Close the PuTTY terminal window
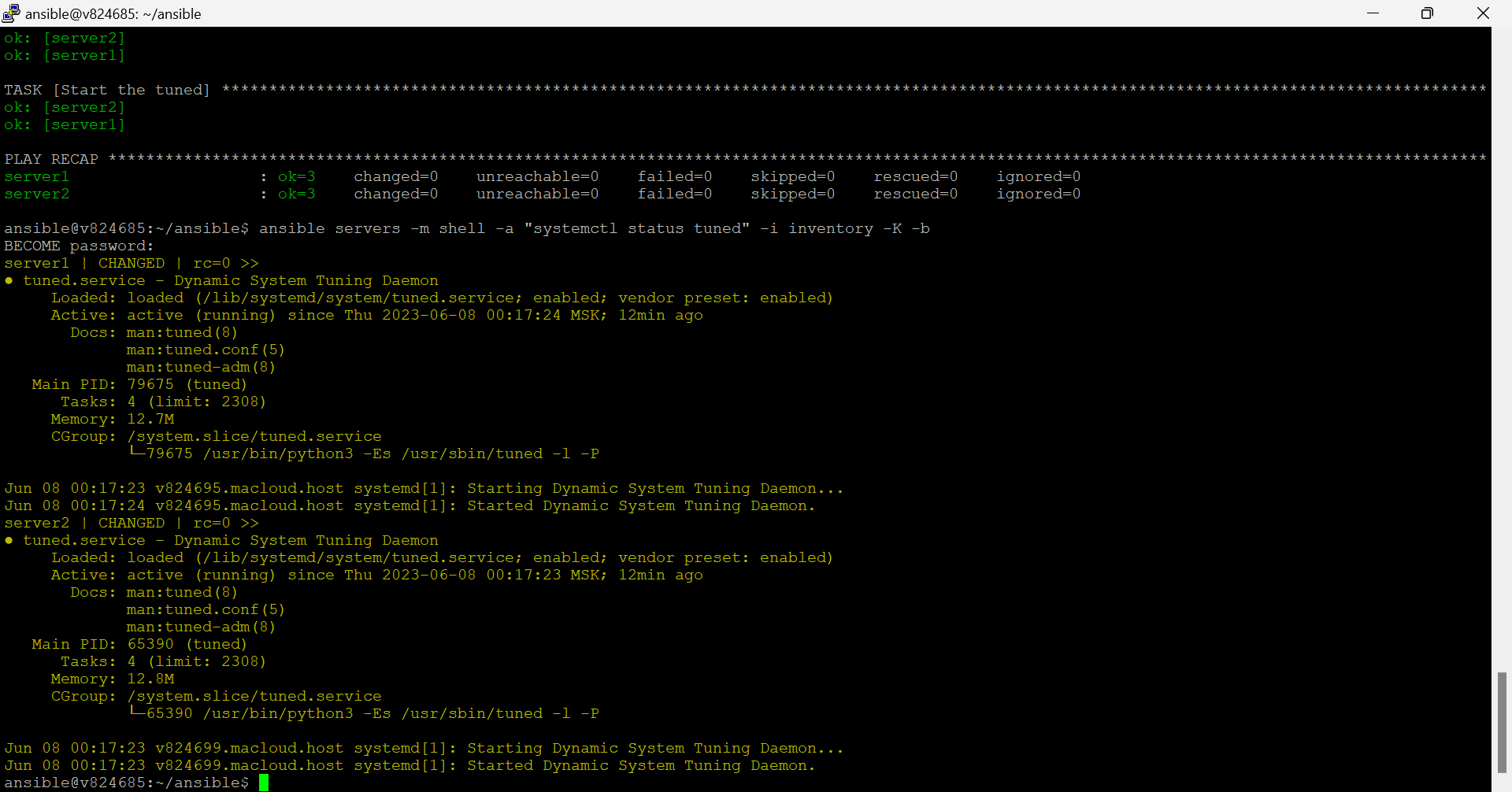The width and height of the screenshot is (1512, 792). click(x=1484, y=13)
